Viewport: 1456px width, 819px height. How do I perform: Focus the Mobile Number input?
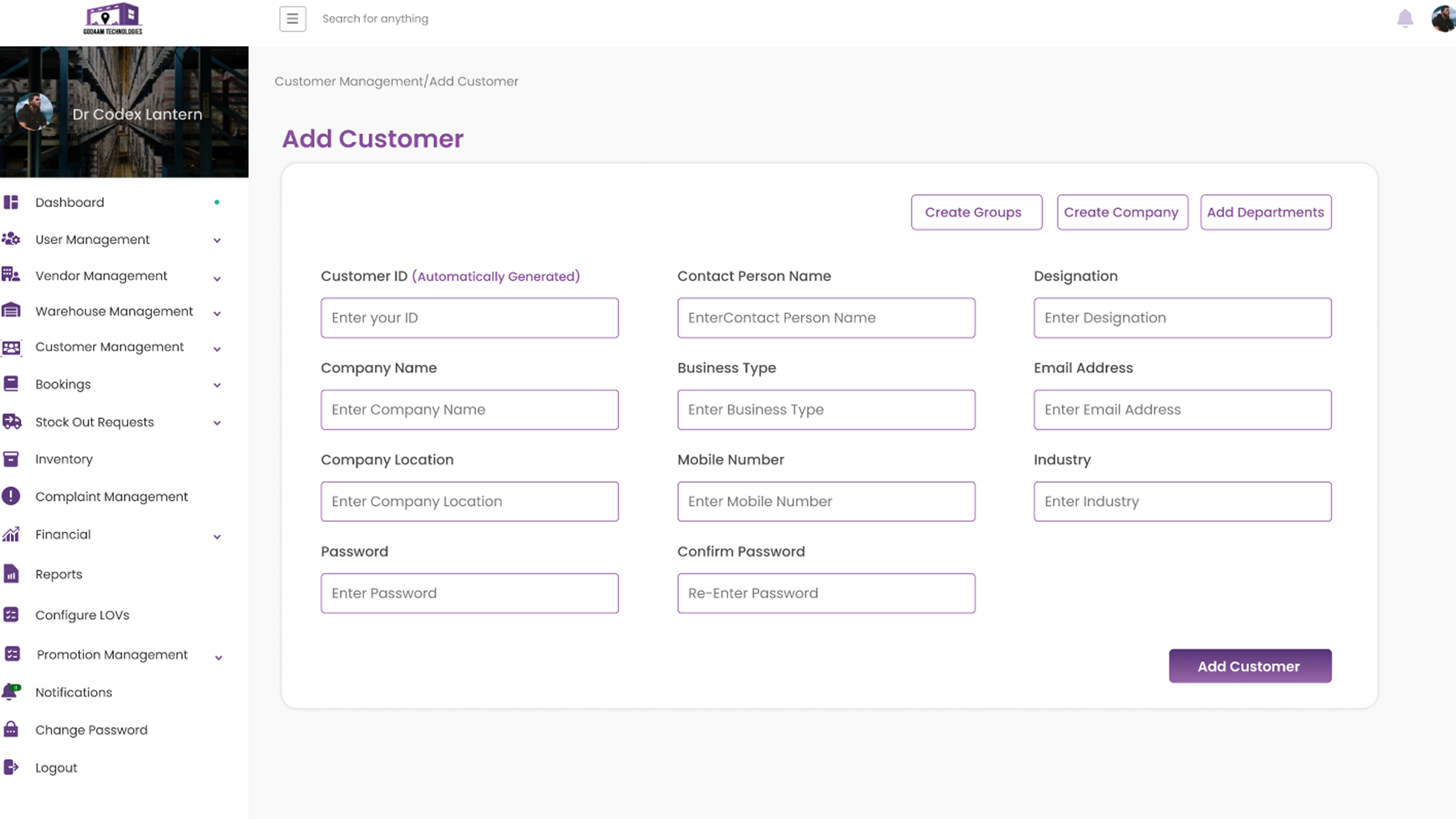point(826,501)
